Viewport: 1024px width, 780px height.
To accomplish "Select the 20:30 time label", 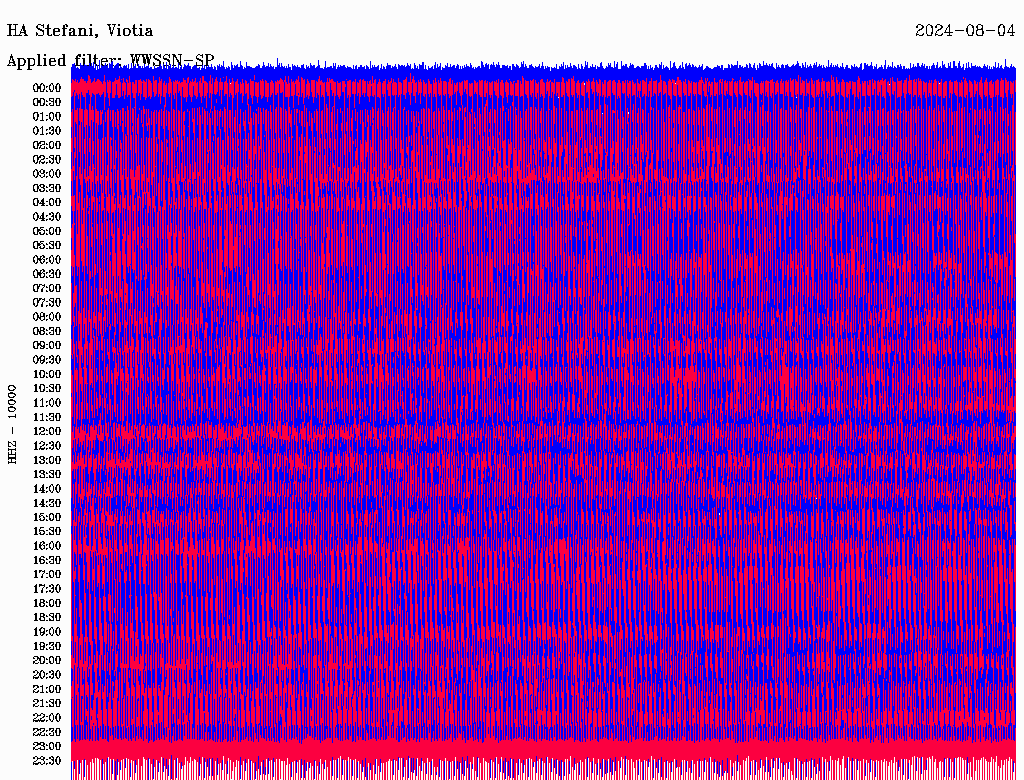I will tap(47, 675).
